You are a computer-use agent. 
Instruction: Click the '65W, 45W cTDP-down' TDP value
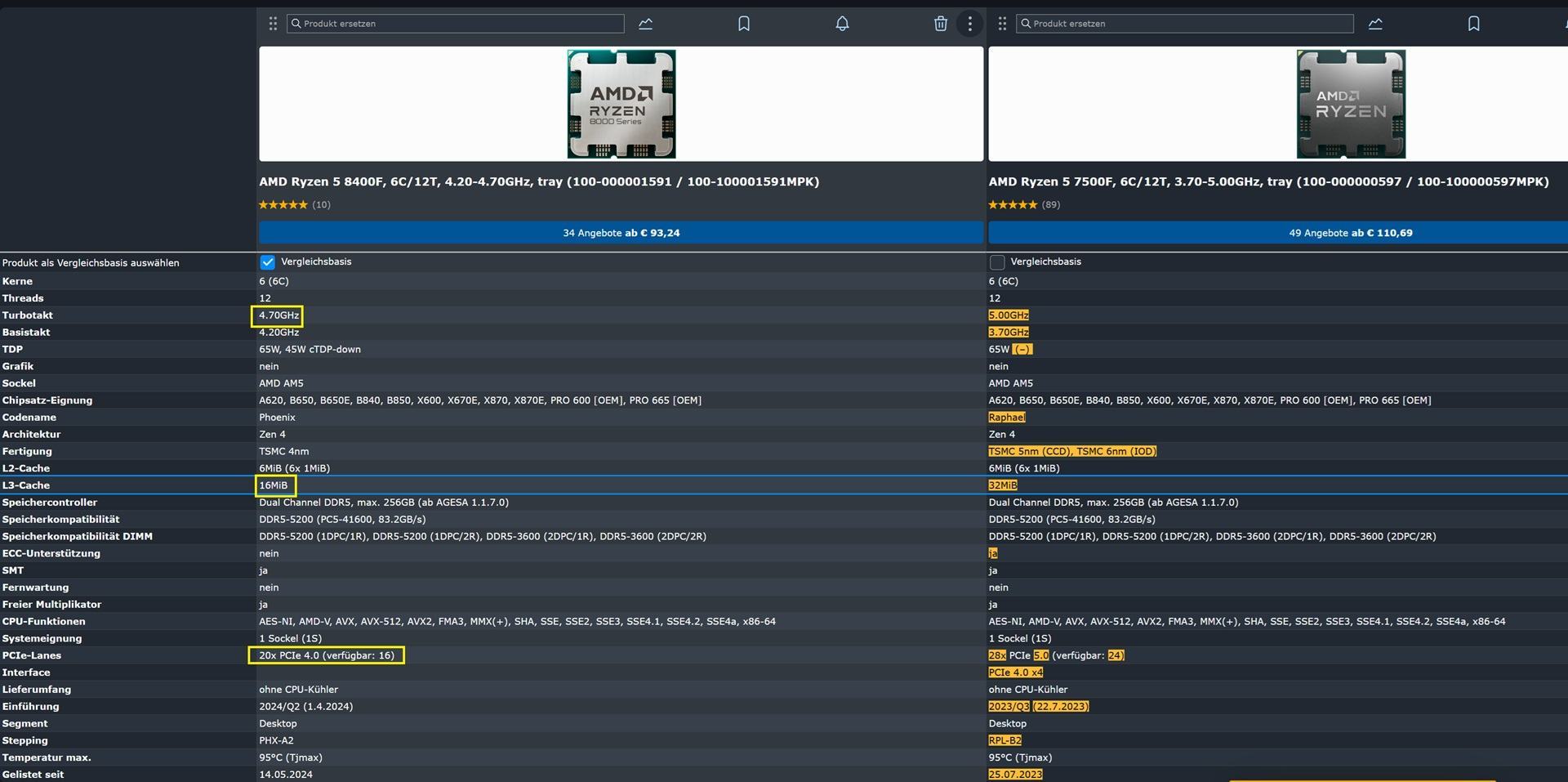tap(310, 349)
